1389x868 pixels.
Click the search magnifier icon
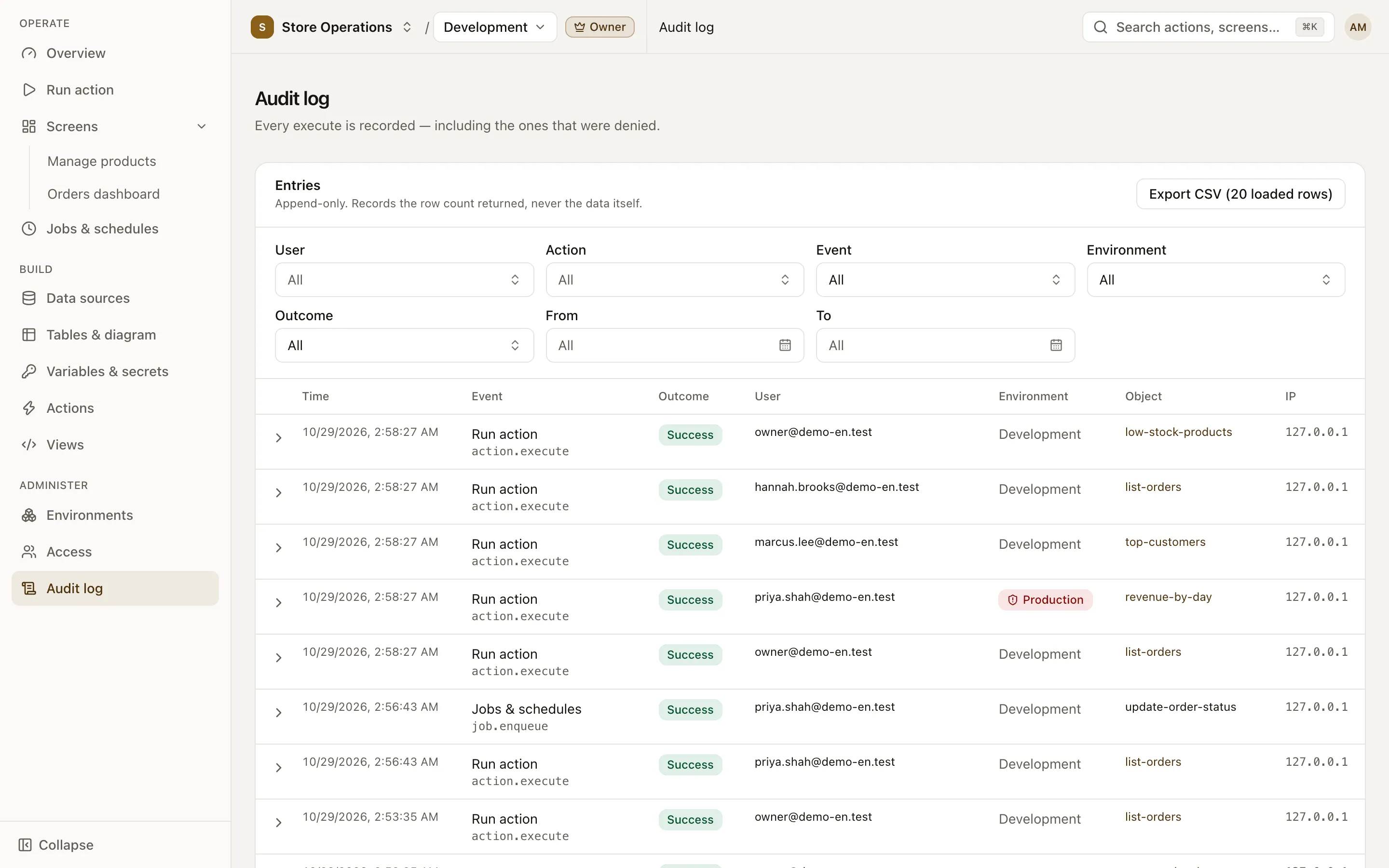[1100, 27]
